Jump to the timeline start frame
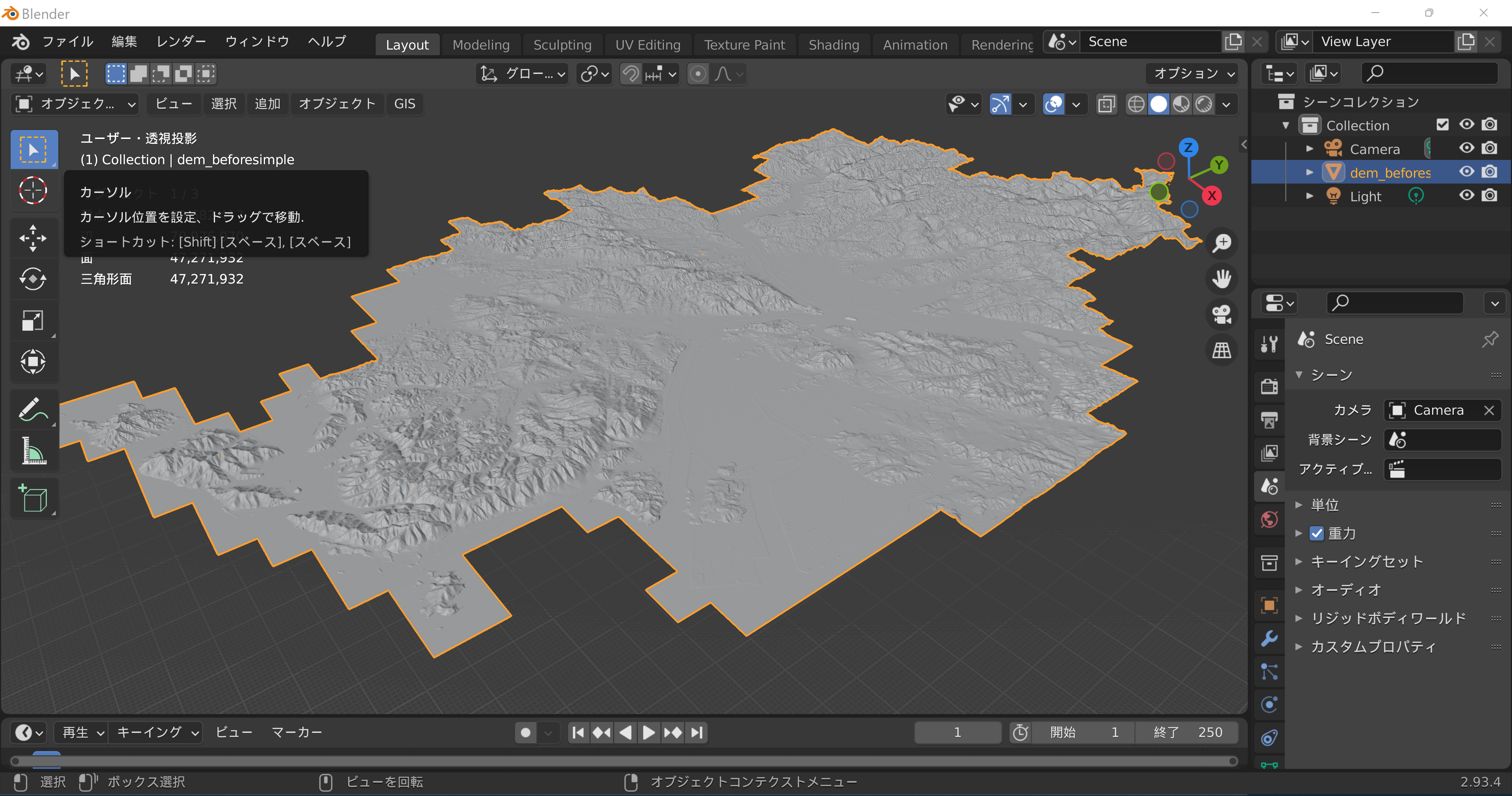The width and height of the screenshot is (1512, 796). [x=578, y=733]
